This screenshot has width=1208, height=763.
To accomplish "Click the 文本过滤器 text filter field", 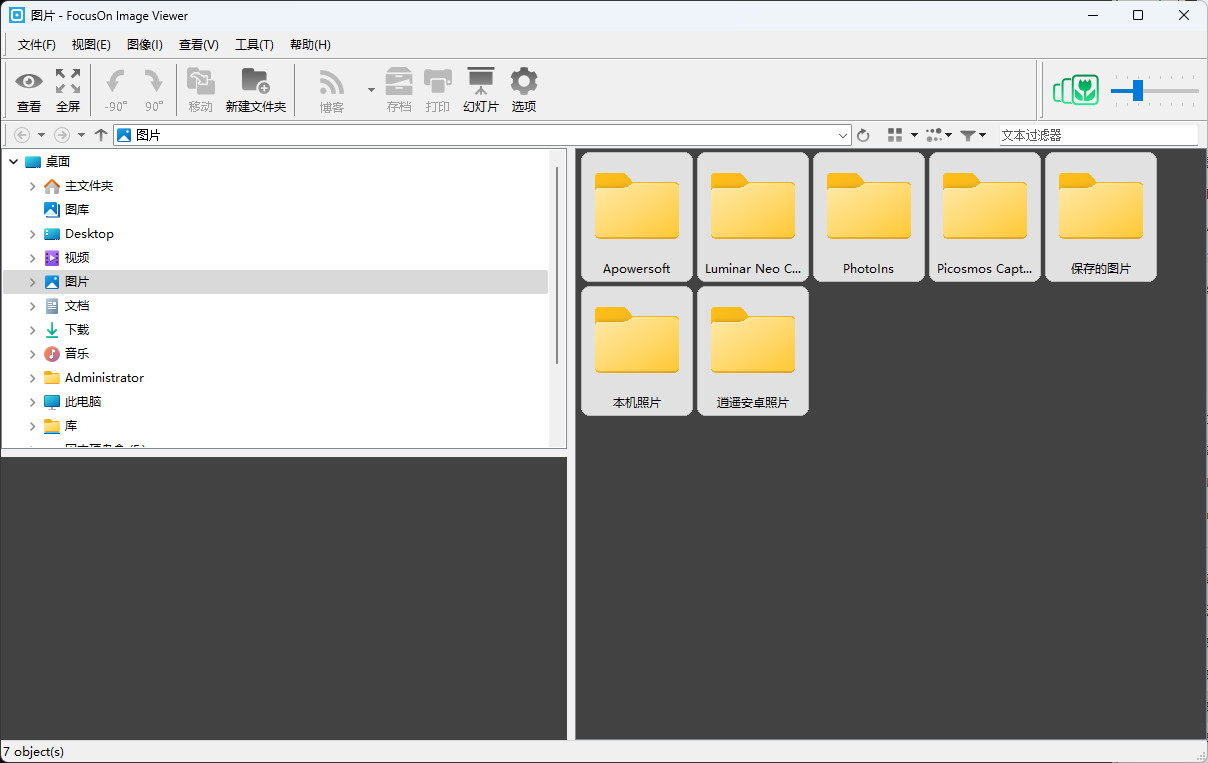I will (1098, 135).
